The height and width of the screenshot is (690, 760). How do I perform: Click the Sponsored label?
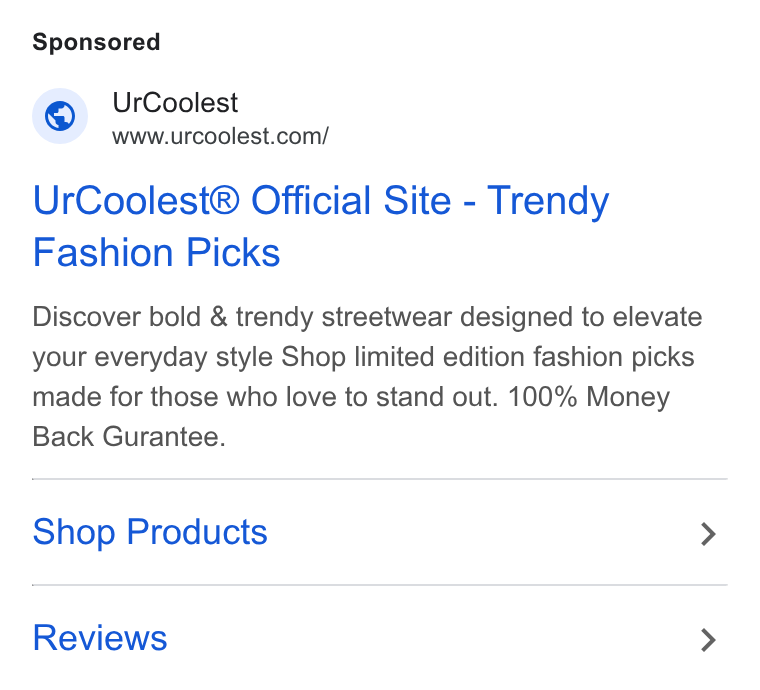96,42
